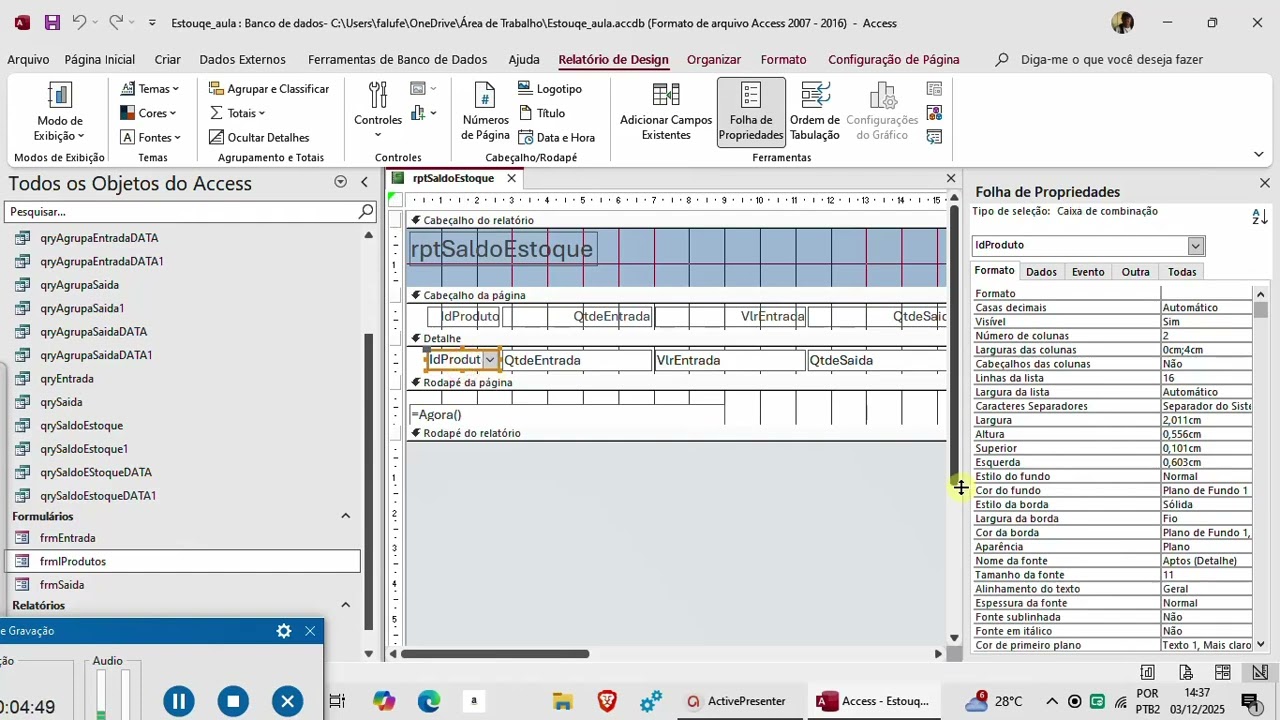1280x720 pixels.
Task: Switch to Dados Externos tab
Action: coord(242,59)
